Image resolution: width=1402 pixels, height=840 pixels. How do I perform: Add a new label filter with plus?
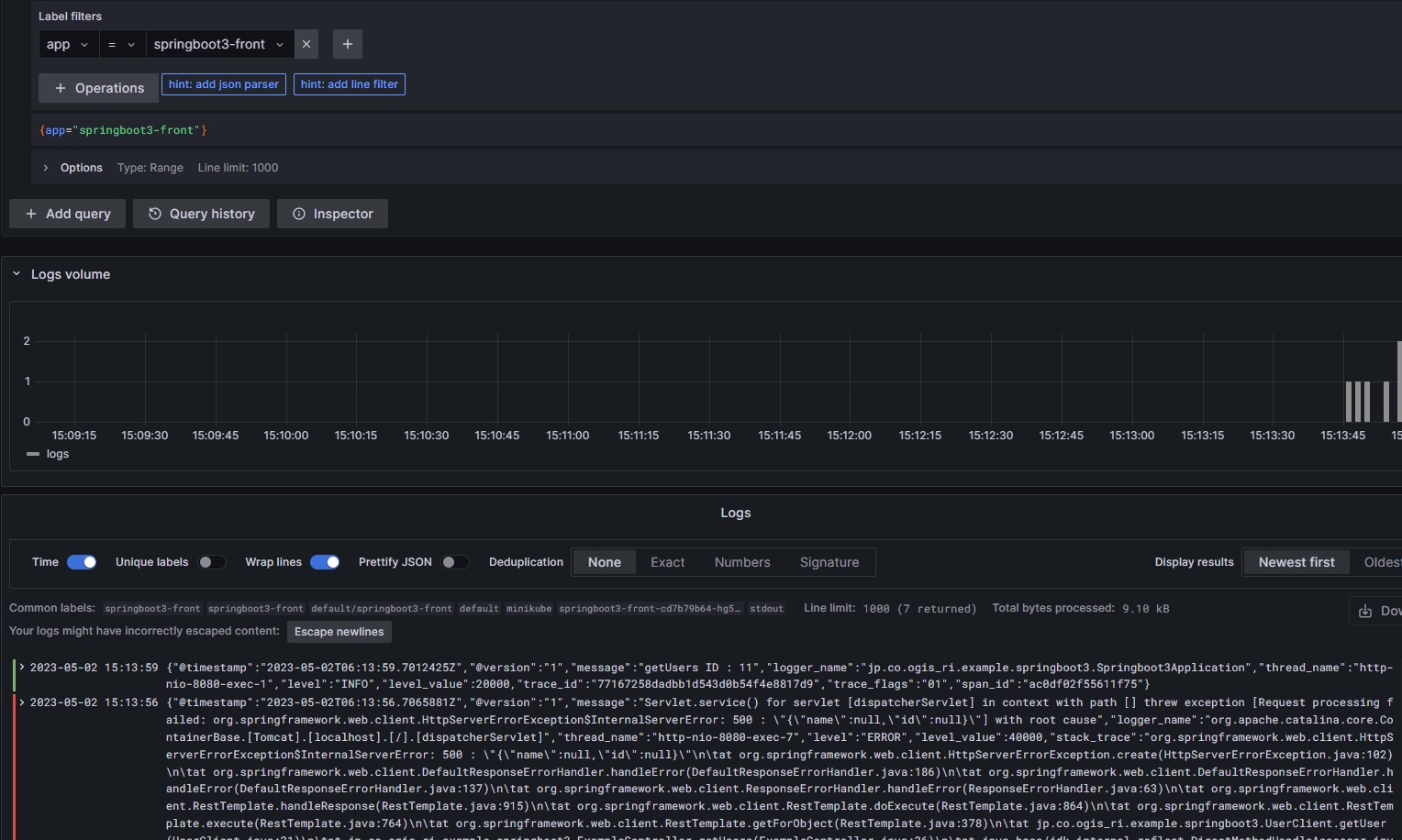tap(348, 44)
